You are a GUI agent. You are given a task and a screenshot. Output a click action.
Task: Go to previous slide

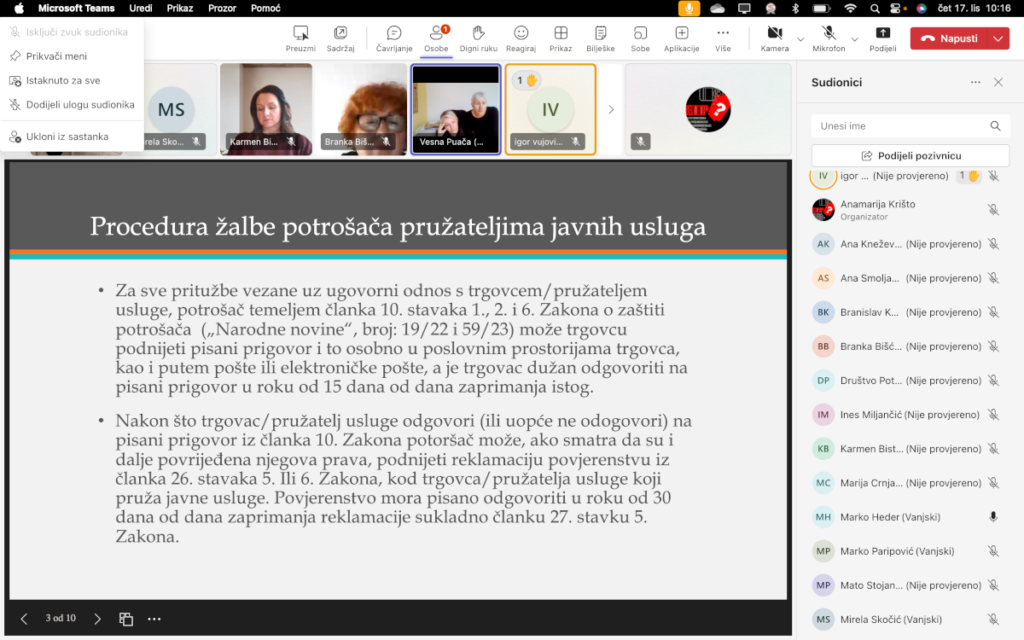click(x=24, y=619)
